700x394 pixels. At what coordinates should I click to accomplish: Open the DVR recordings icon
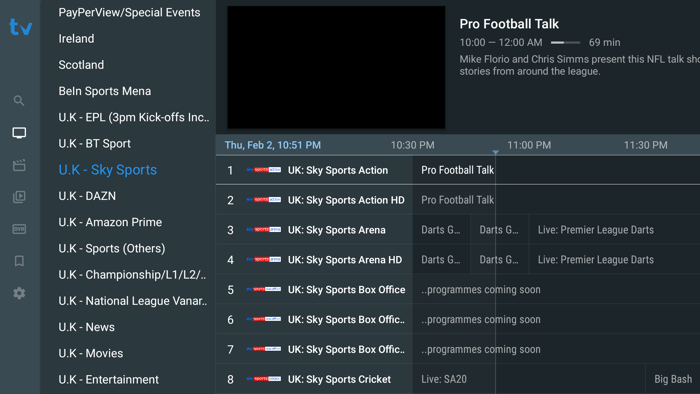(19, 229)
